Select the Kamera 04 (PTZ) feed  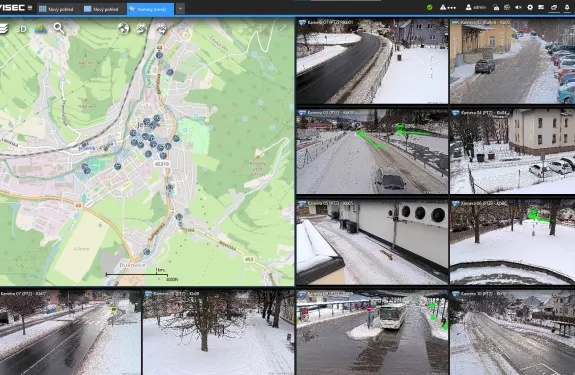512,151
